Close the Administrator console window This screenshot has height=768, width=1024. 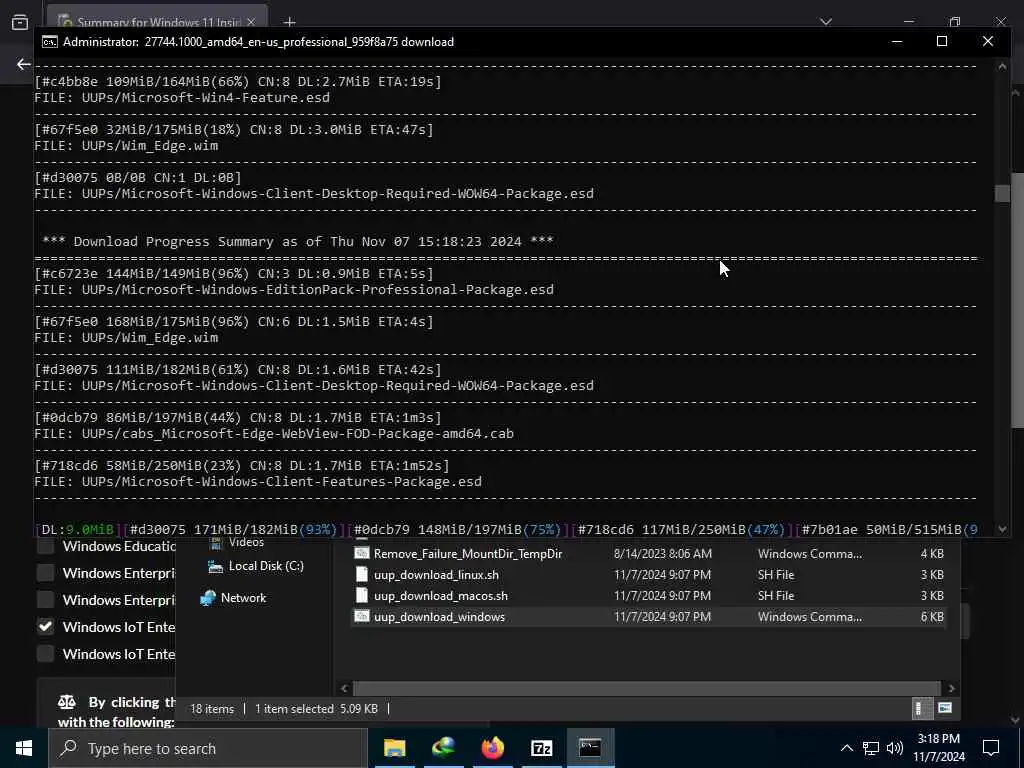click(987, 41)
